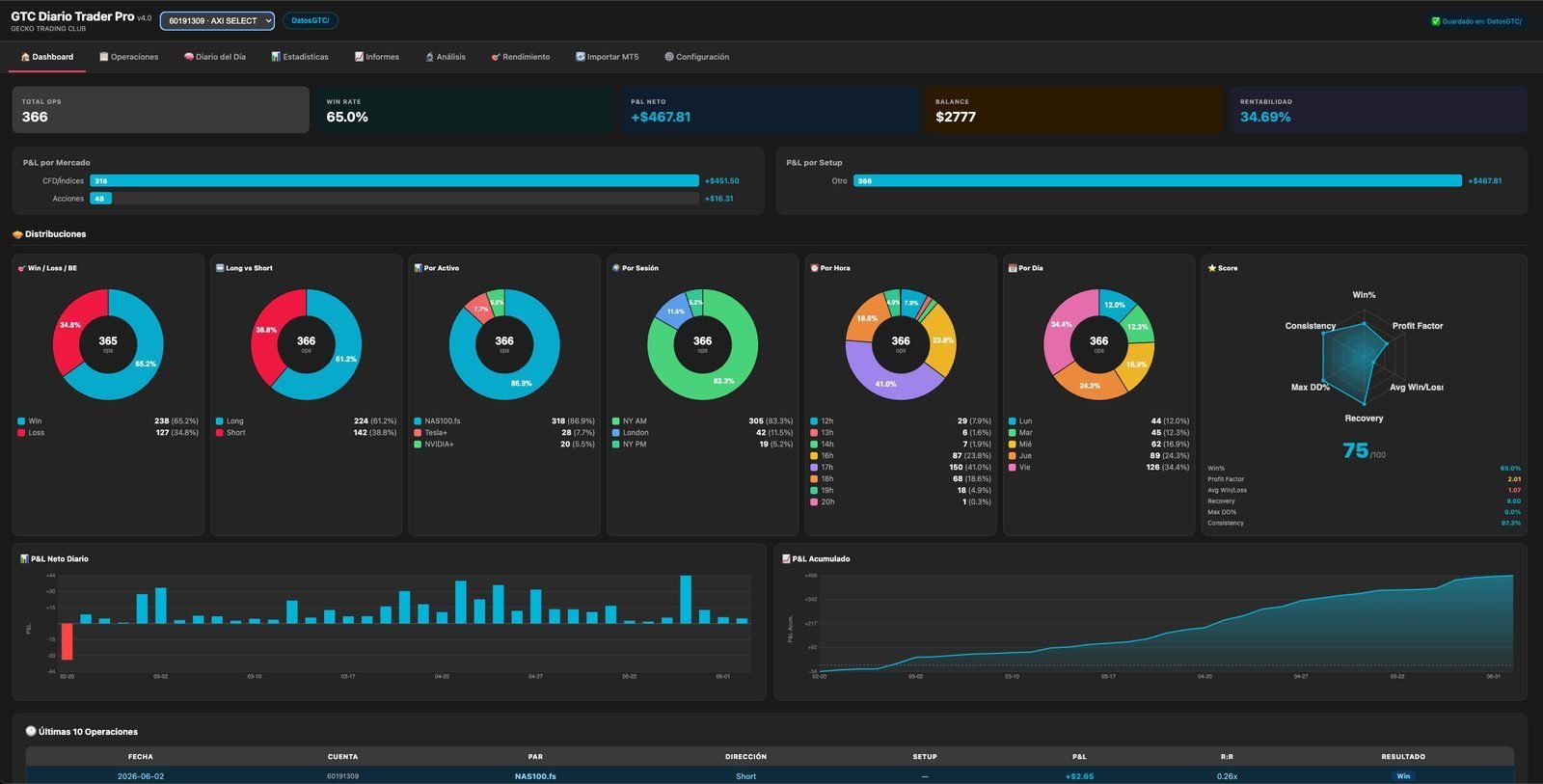Click the Tesla+ color swatch in legend

pos(418,433)
